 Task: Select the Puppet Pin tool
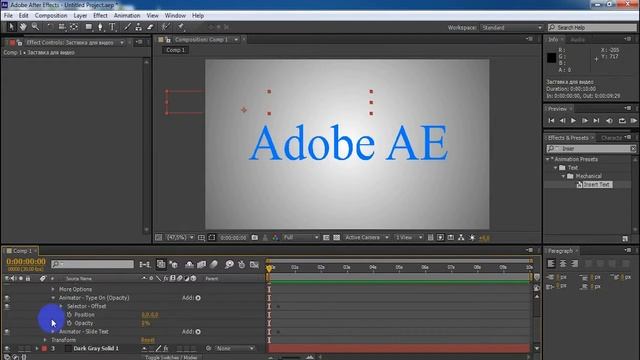(x=180, y=27)
